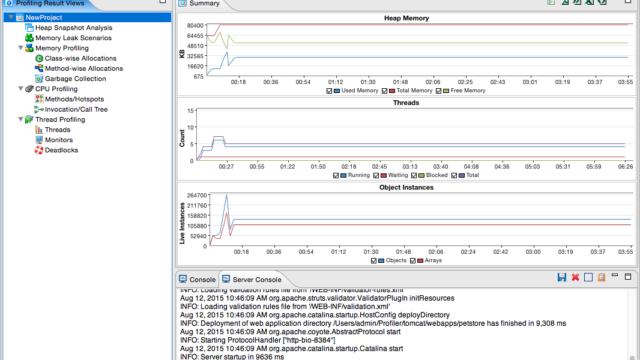The width and height of the screenshot is (640, 360).
Task: Click the "Starting ProtocolHandler" log line
Action: (258, 340)
